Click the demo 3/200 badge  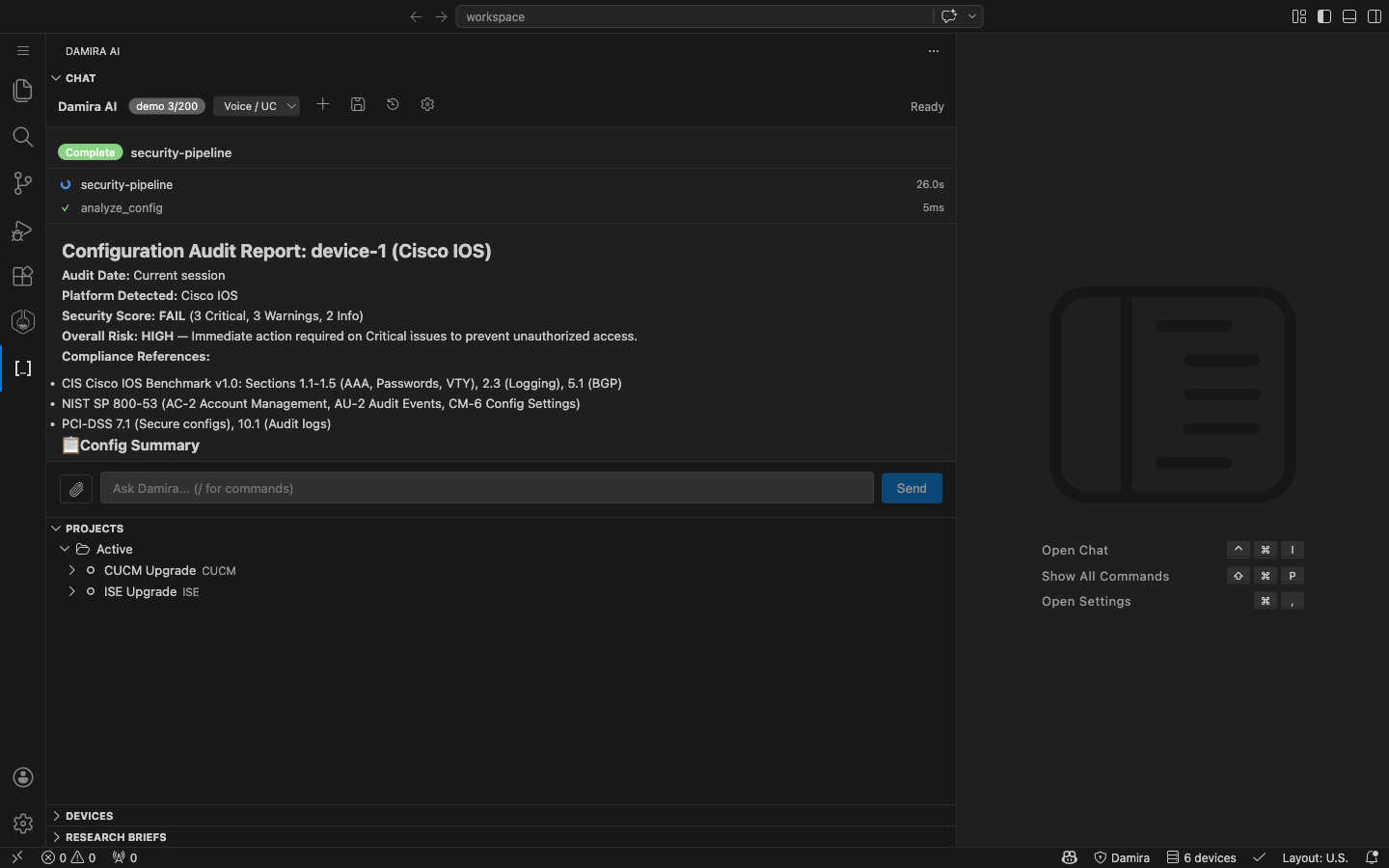click(x=167, y=106)
